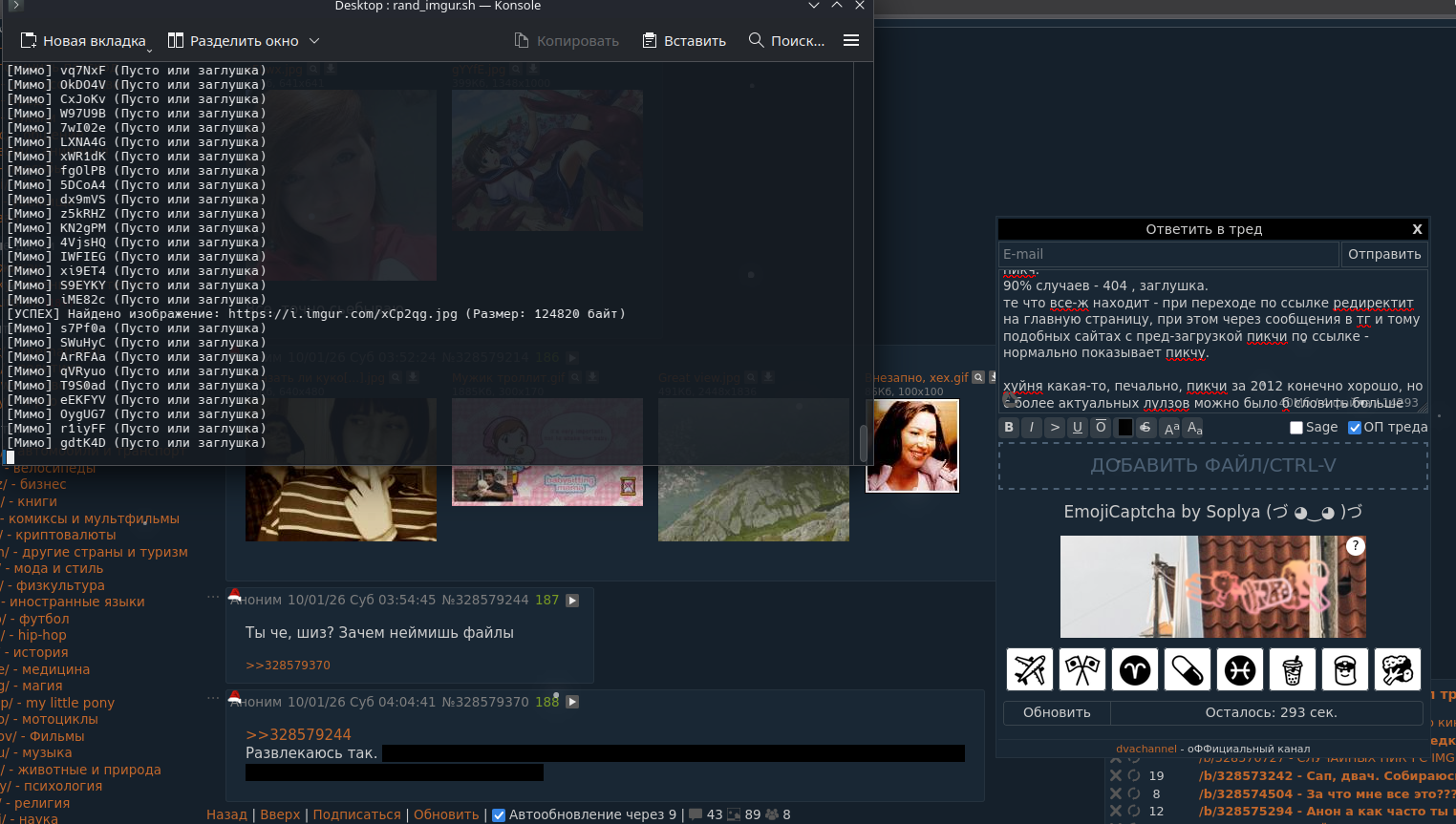This screenshot has width=1456, height=824.
Task: Remove favorite thread /b/328573242 with the X
Action: (x=1115, y=775)
